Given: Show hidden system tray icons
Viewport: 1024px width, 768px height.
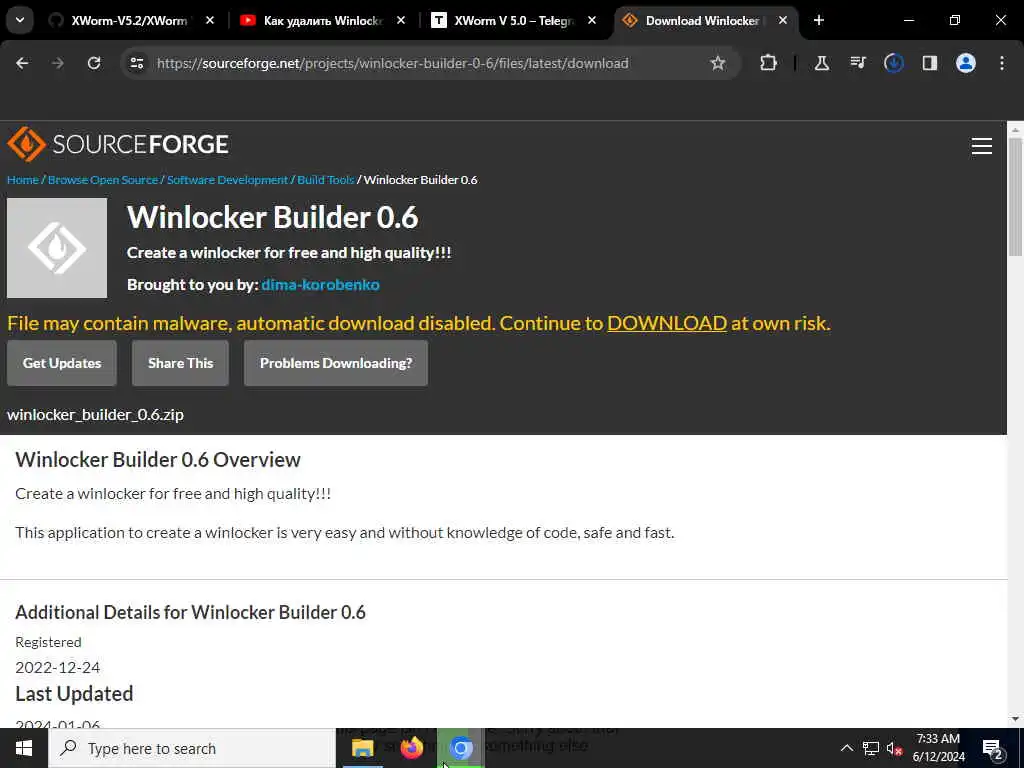Looking at the screenshot, I should 846,748.
